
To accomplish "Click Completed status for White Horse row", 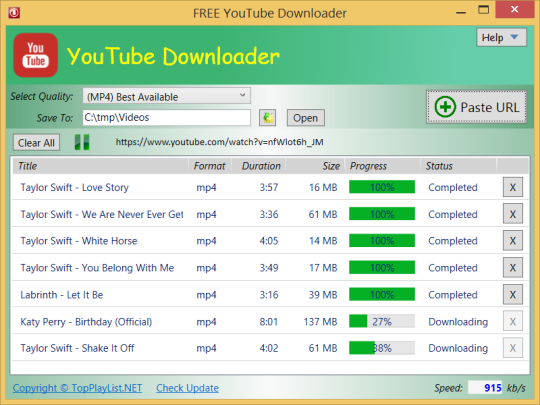I will pos(453,241).
